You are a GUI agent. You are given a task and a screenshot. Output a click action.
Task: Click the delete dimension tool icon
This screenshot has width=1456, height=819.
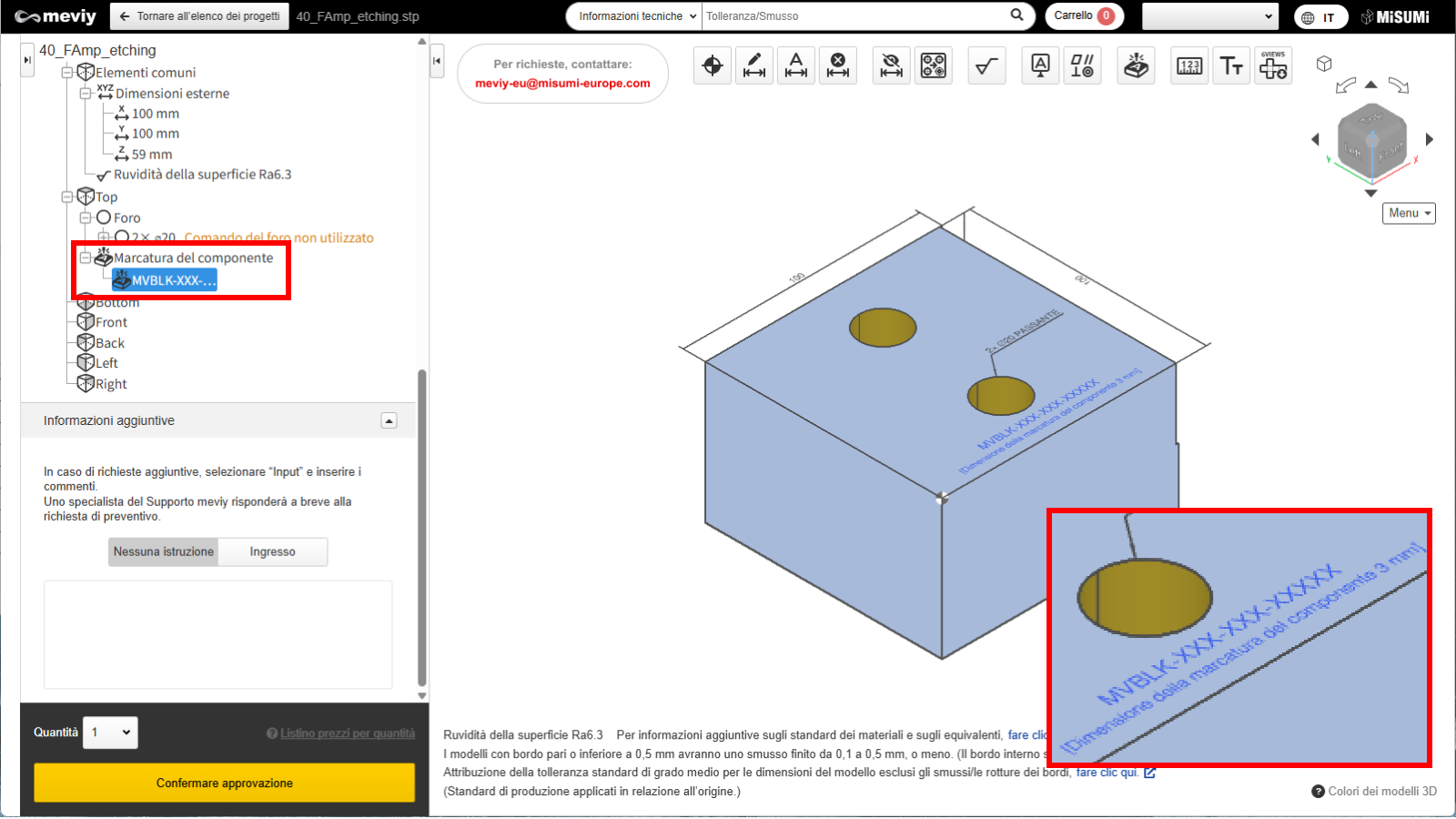pyautogui.click(x=838, y=66)
